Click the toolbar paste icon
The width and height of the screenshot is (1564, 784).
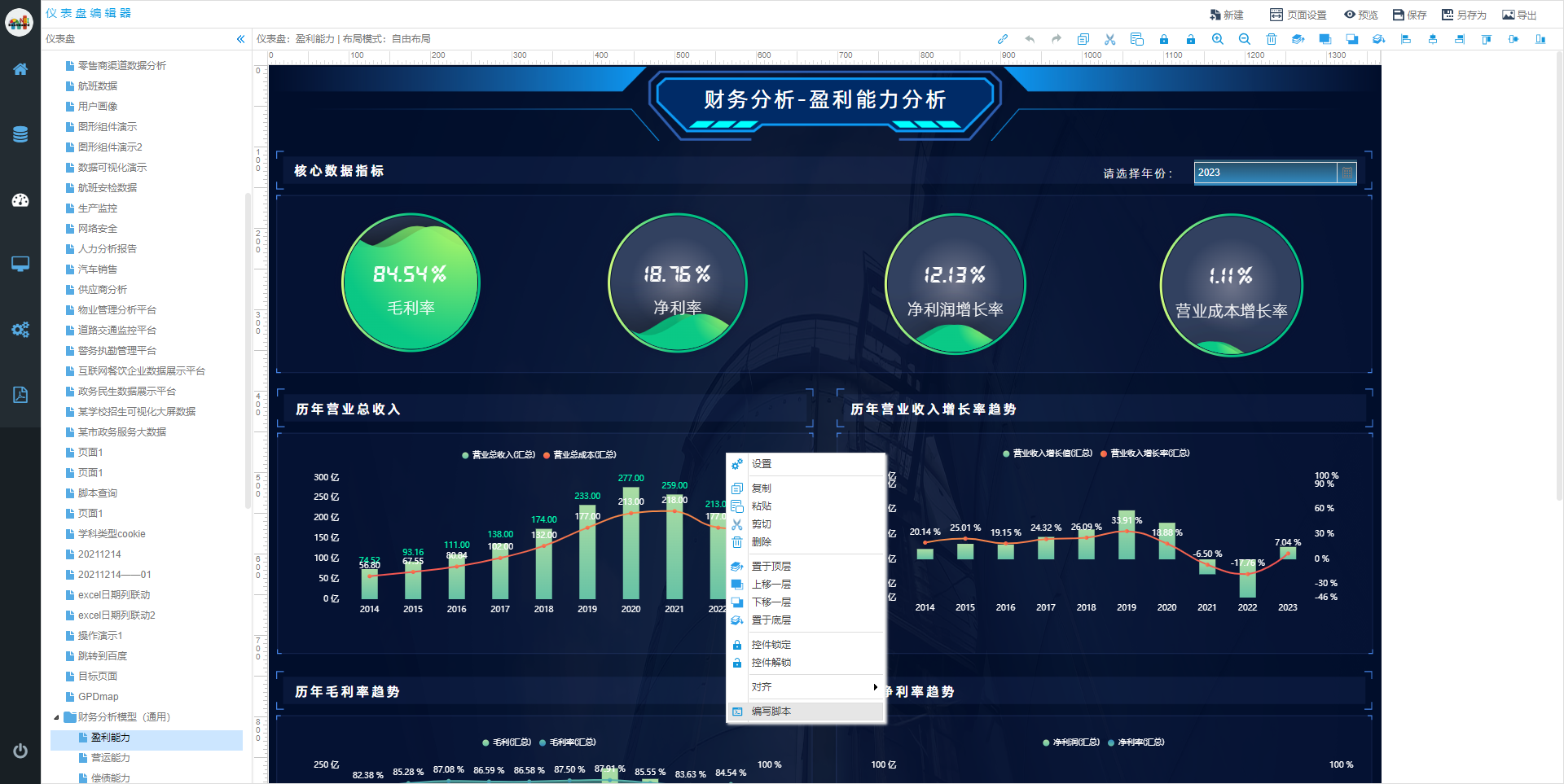(x=1137, y=39)
